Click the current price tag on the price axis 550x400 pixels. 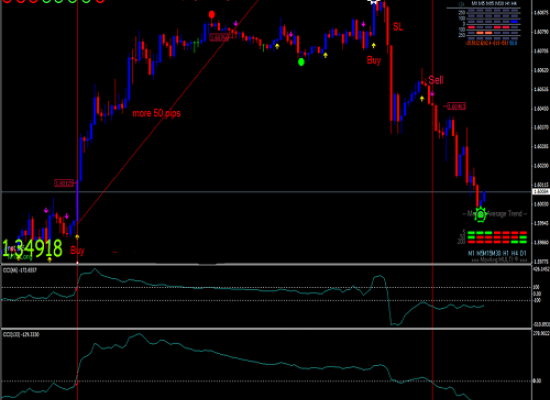click(541, 192)
